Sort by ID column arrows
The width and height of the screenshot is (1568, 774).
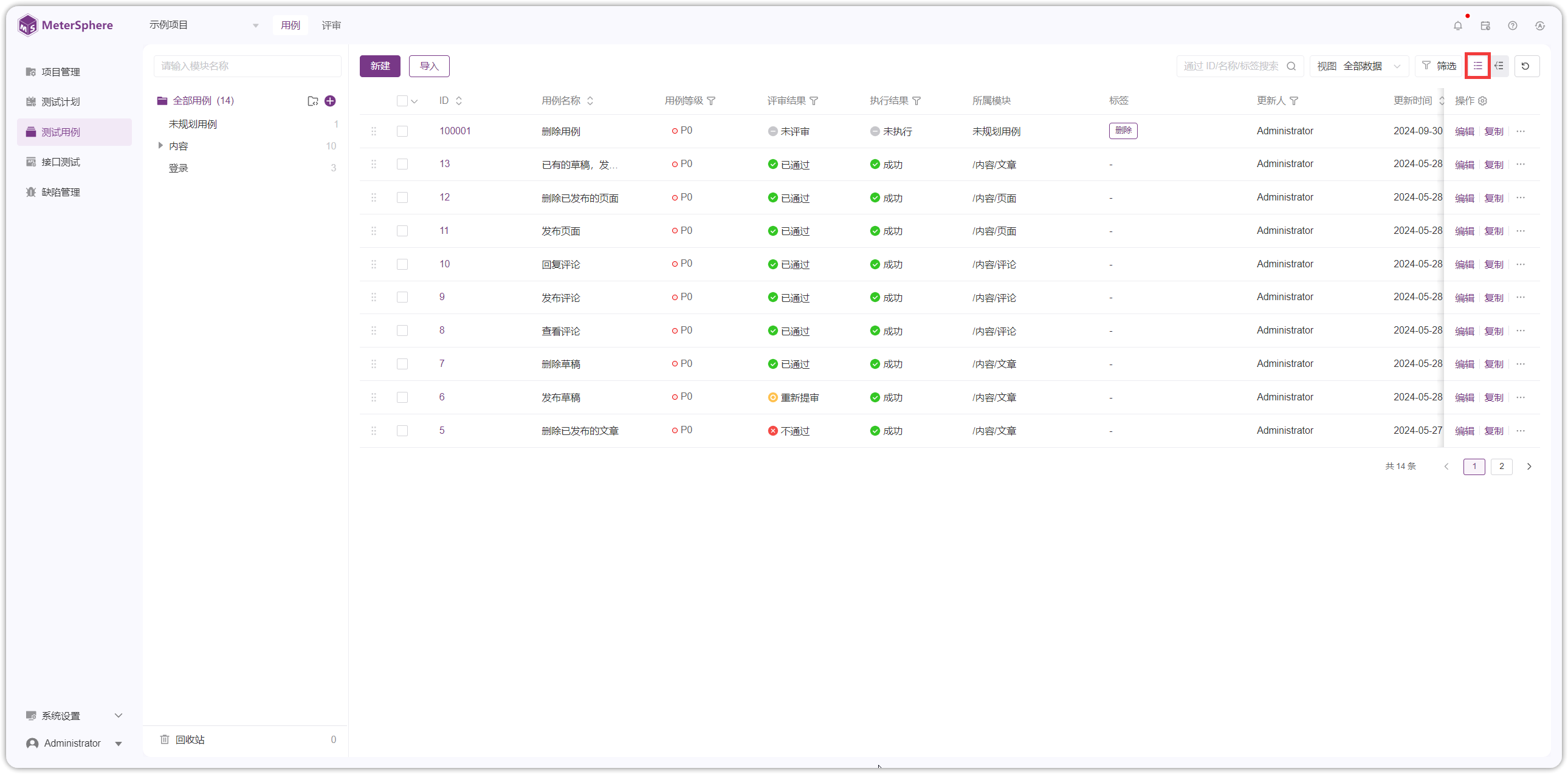click(x=459, y=101)
